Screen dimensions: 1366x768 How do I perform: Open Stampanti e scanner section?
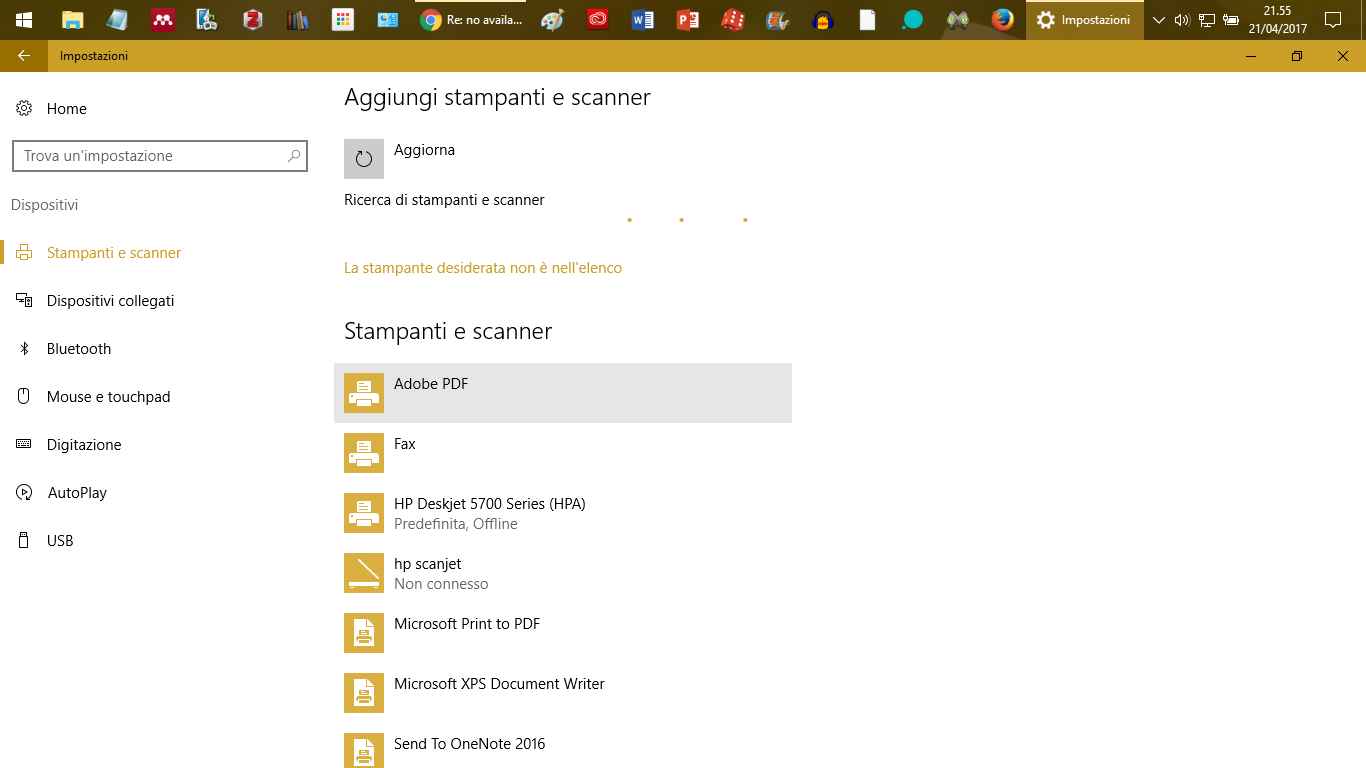[x=113, y=253]
